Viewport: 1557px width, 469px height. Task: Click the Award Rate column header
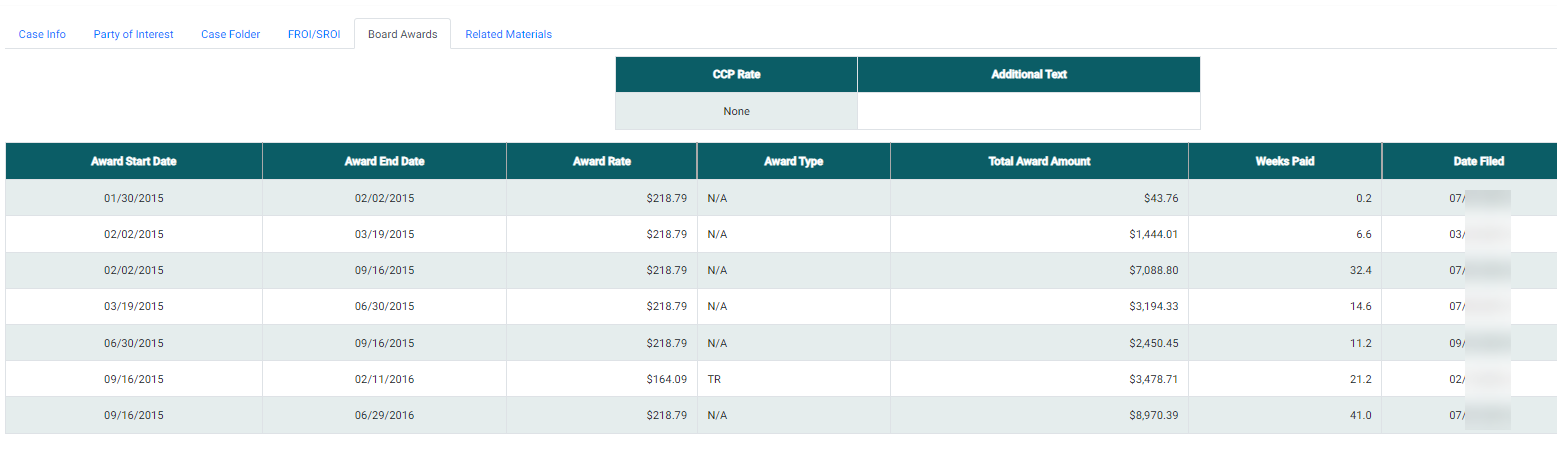pyautogui.click(x=601, y=161)
